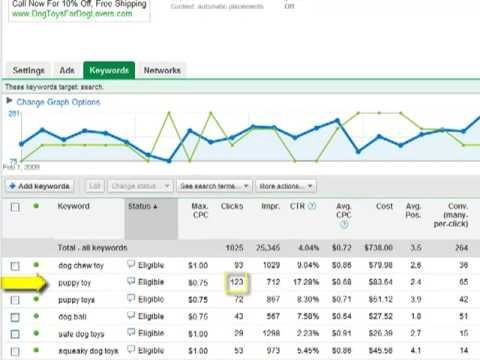Click the speech bubble icon for squeaky dog toys
Viewport: 480px width, 360px height.
[x=131, y=349]
